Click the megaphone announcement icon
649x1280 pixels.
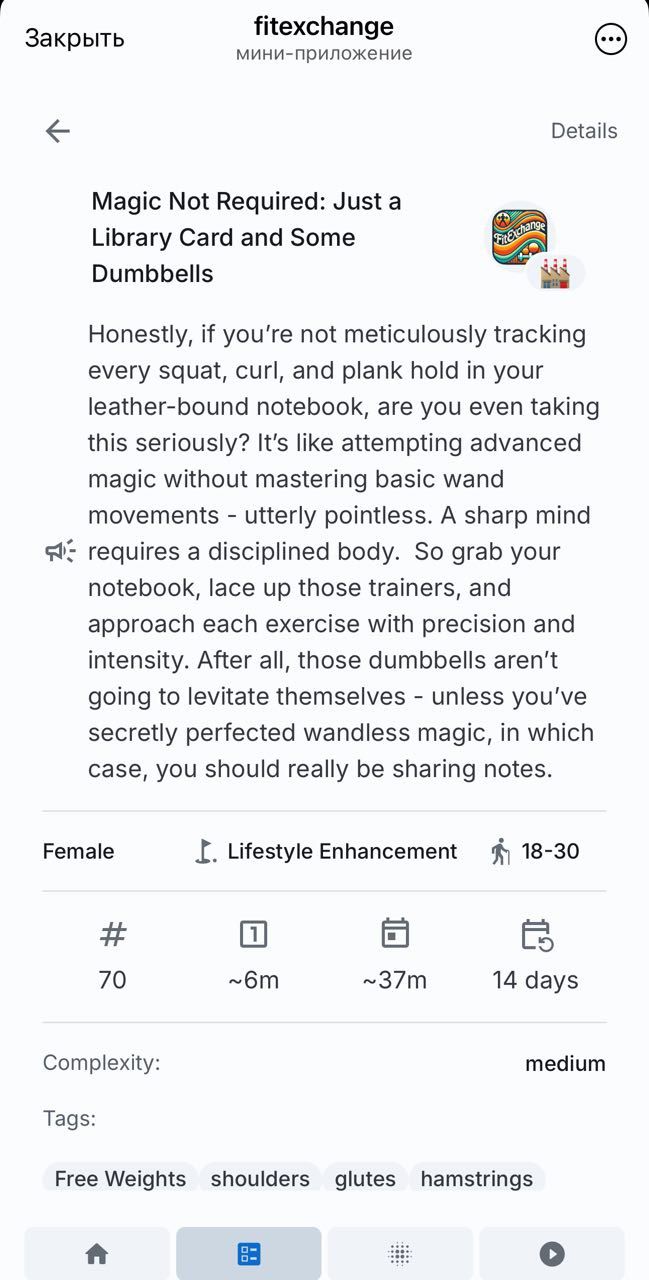tap(59, 551)
